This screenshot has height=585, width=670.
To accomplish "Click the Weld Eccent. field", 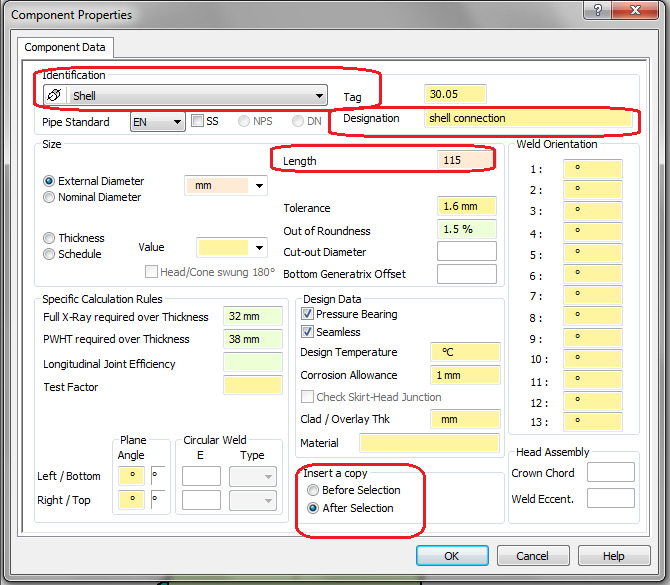I will pyautogui.click(x=611, y=498).
